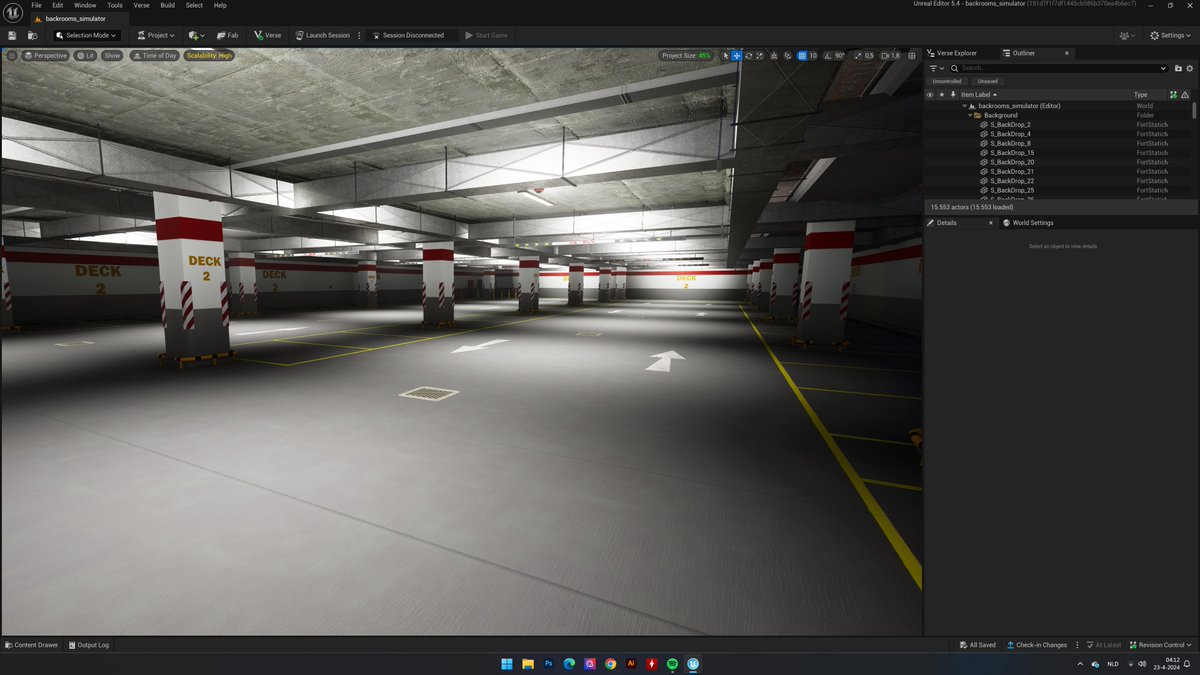Toggle the Uncontrolled filter
Screen dimensions: 1200x675
947,81
